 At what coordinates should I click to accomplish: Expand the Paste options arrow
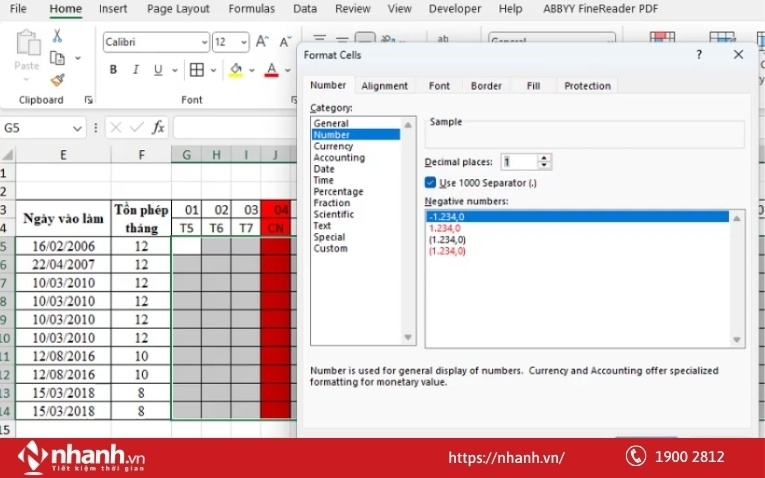pyautogui.click(x=26, y=79)
